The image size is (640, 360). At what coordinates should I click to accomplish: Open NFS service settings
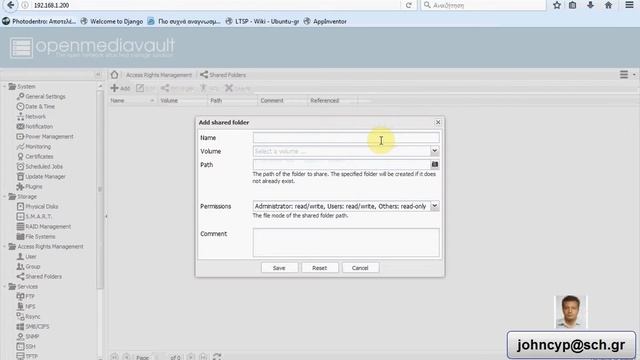pos(26,307)
